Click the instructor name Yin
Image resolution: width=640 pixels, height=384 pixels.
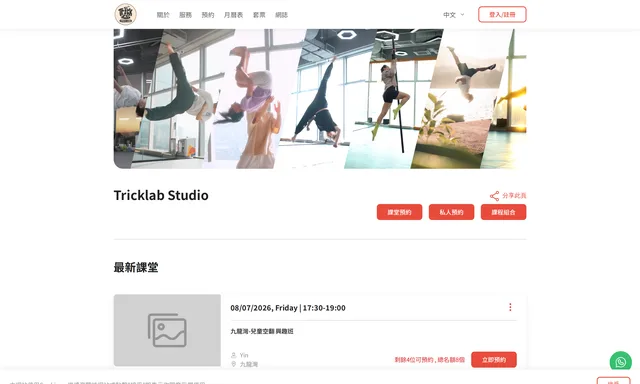(244, 355)
